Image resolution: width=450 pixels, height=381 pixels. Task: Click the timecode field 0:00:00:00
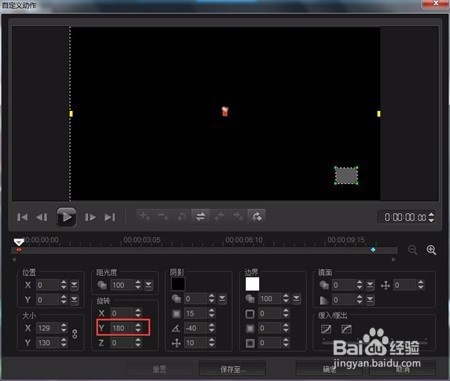coord(405,218)
